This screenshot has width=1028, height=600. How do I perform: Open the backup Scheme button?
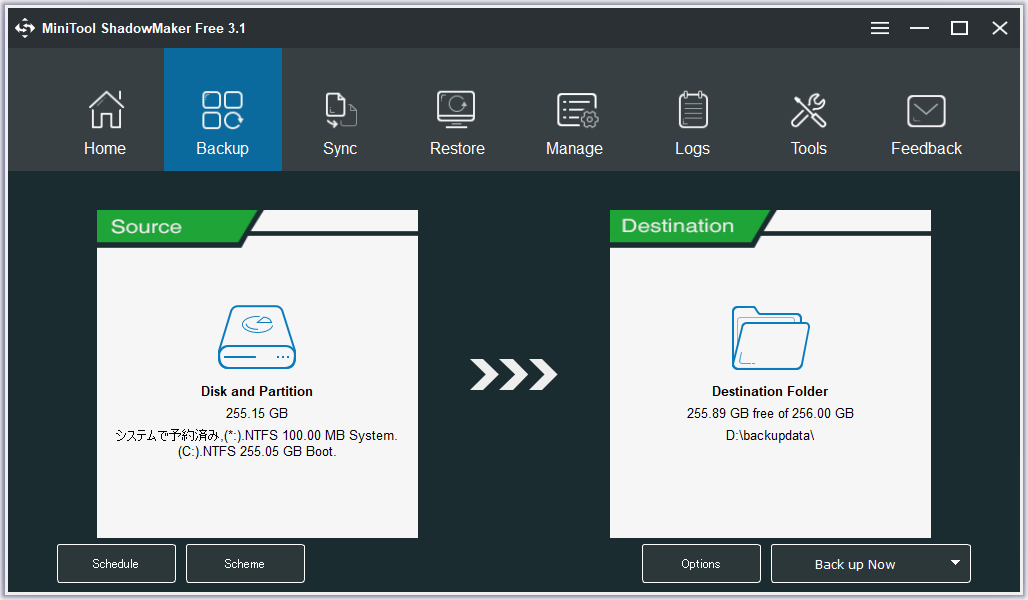point(245,563)
